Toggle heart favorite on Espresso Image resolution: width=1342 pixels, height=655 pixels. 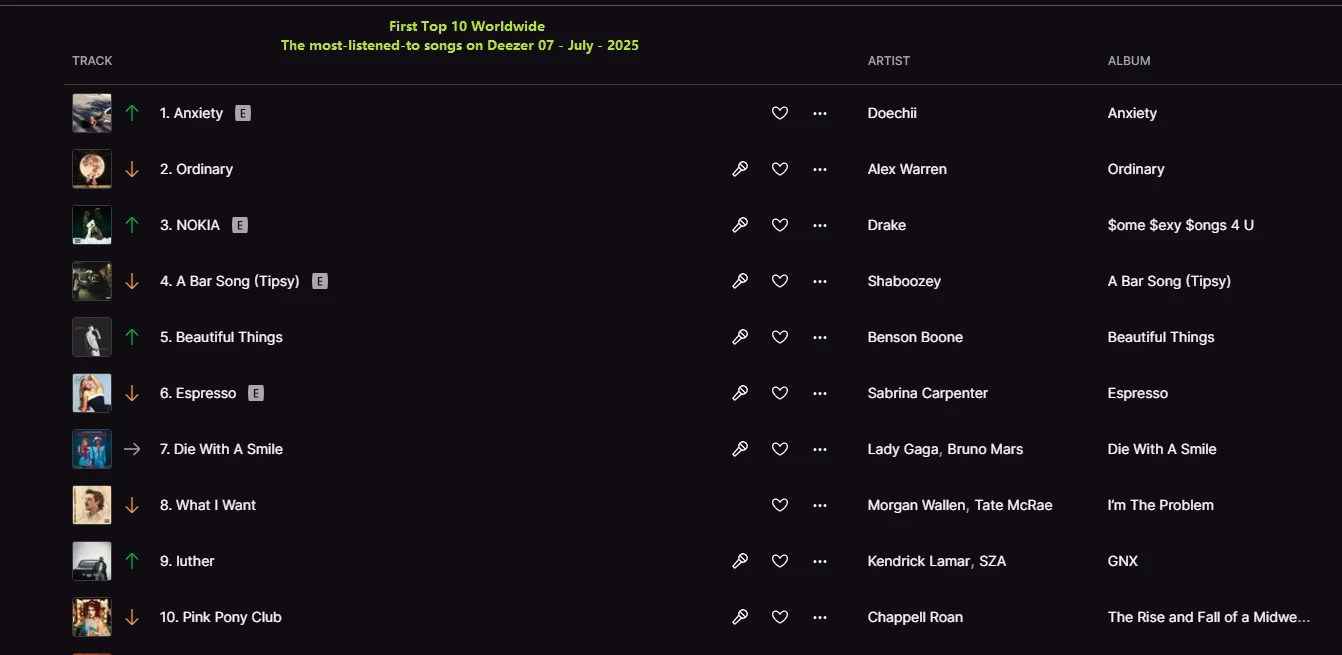[780, 393]
